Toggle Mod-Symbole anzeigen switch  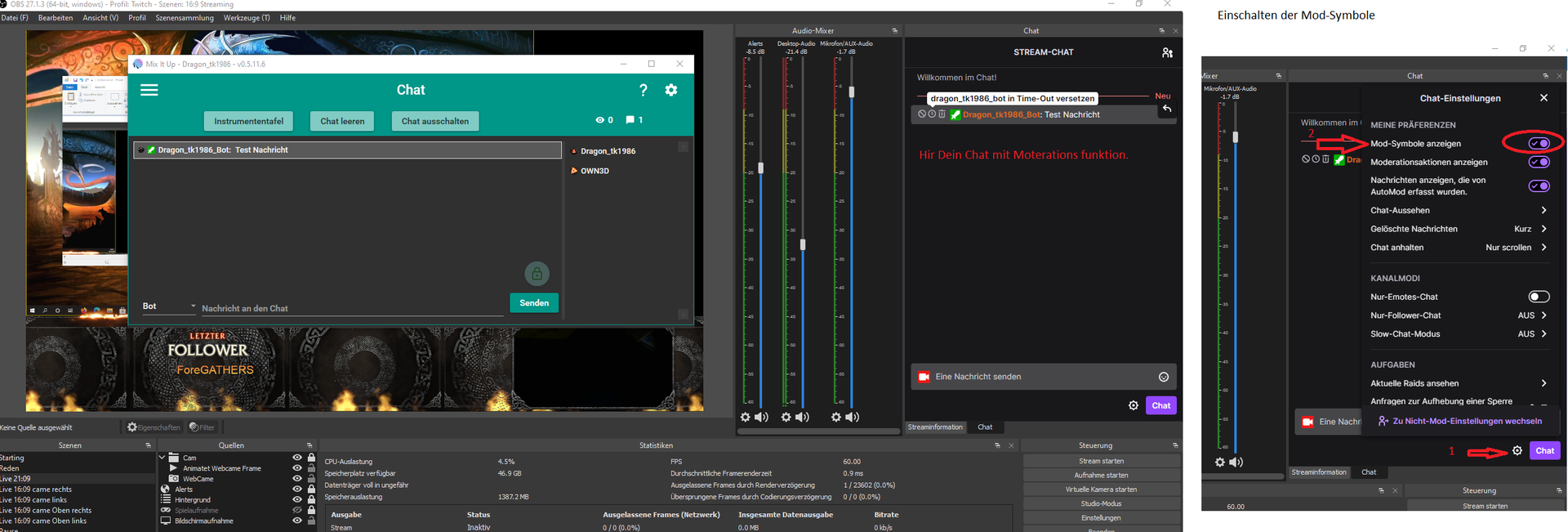click(x=1539, y=143)
